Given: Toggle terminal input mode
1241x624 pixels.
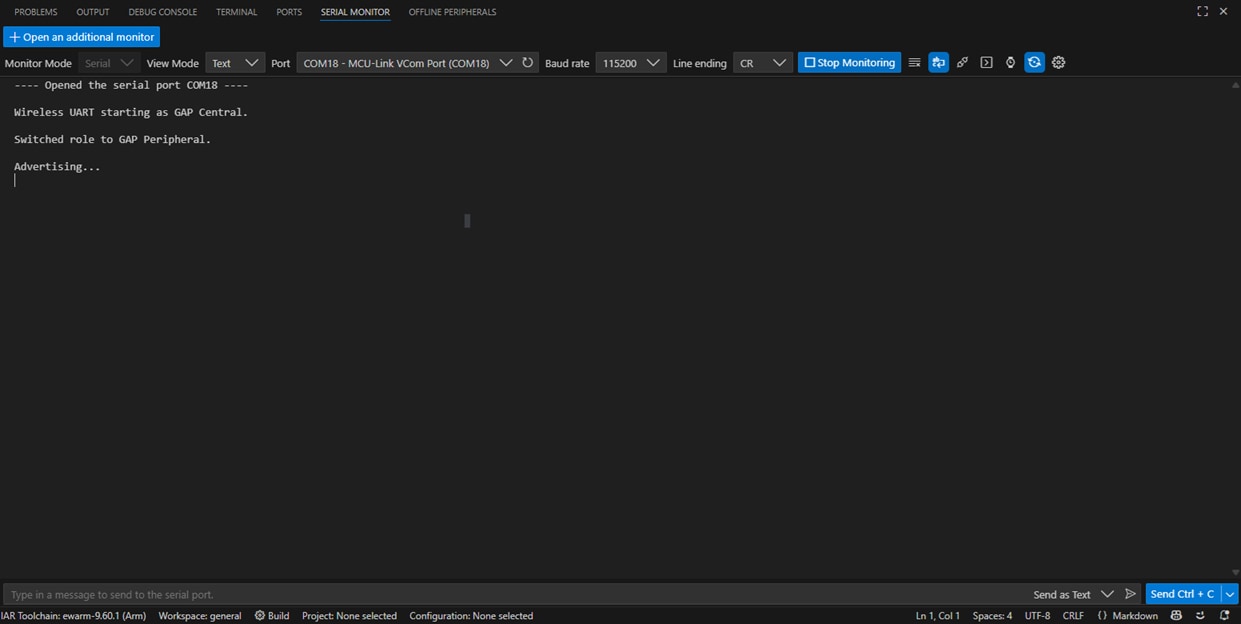Looking at the screenshot, I should (986, 62).
